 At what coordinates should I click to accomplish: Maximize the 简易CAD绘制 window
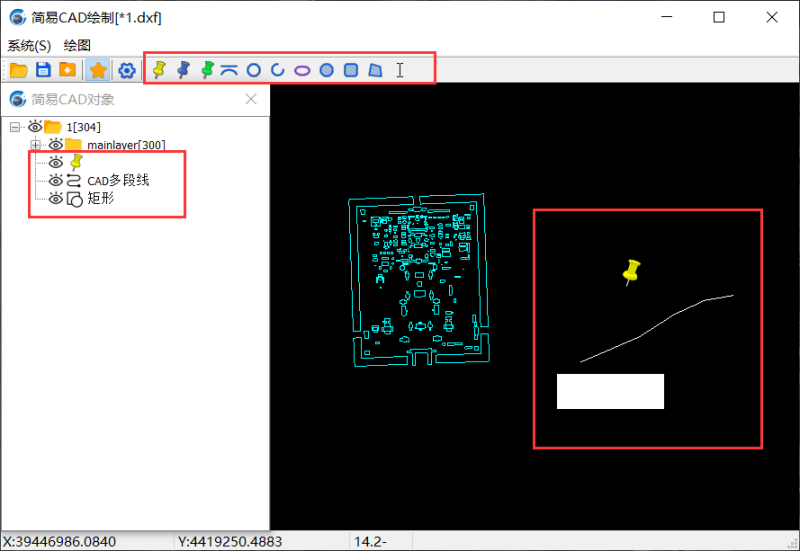(719, 17)
